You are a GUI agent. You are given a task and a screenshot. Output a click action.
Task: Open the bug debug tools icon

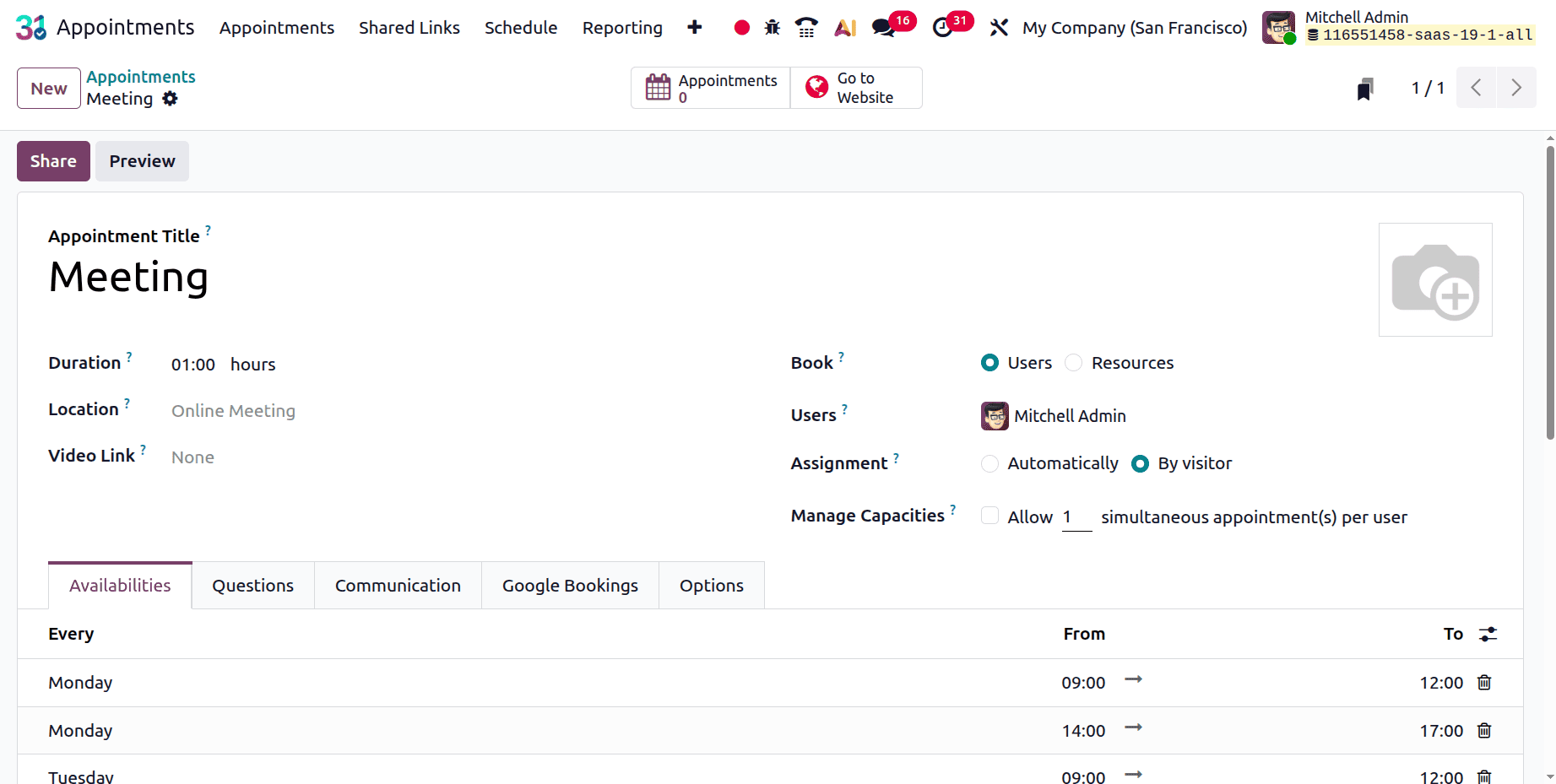773,28
